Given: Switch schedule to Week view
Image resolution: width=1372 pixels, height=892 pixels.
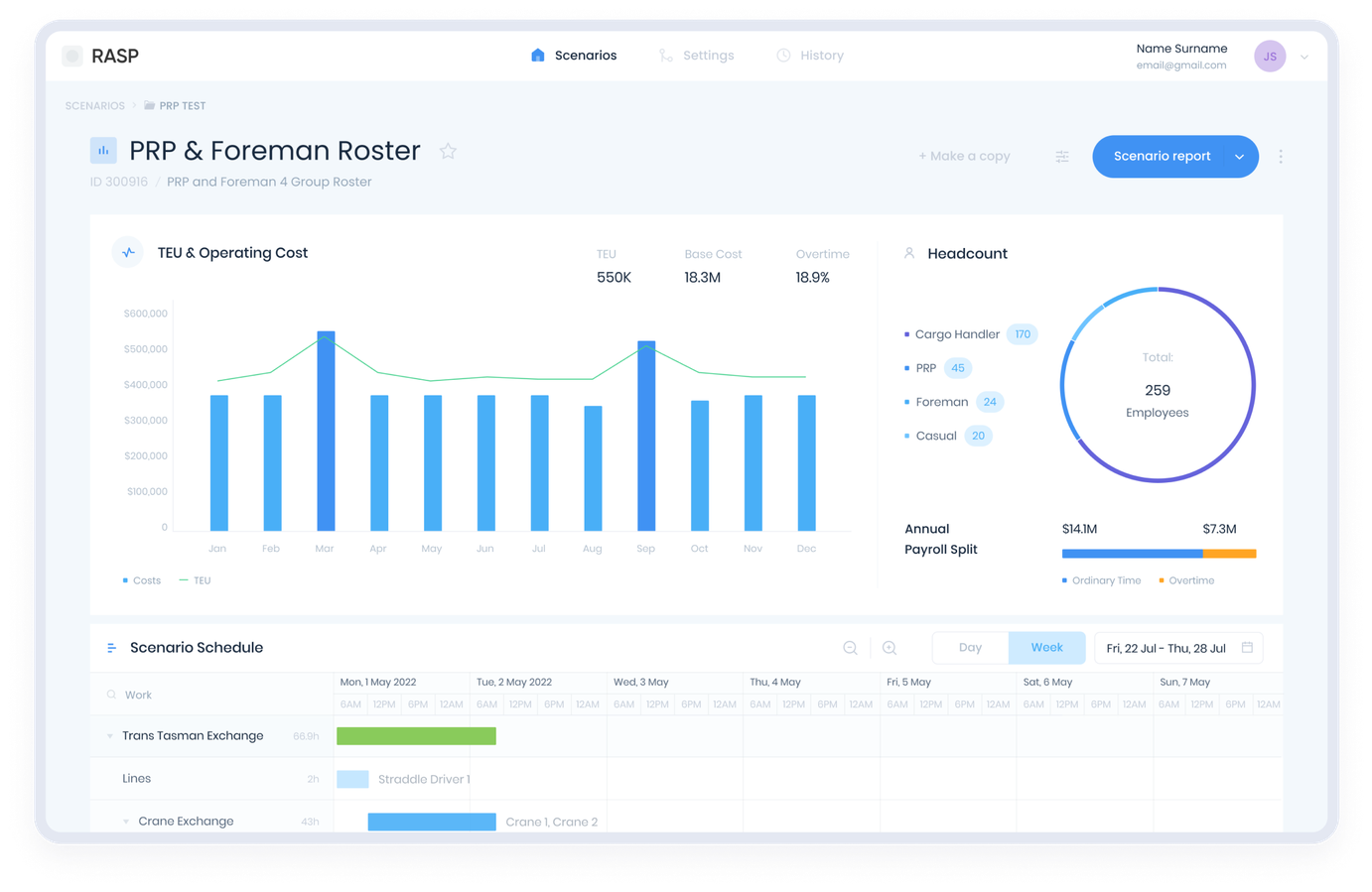Looking at the screenshot, I should (1046, 648).
